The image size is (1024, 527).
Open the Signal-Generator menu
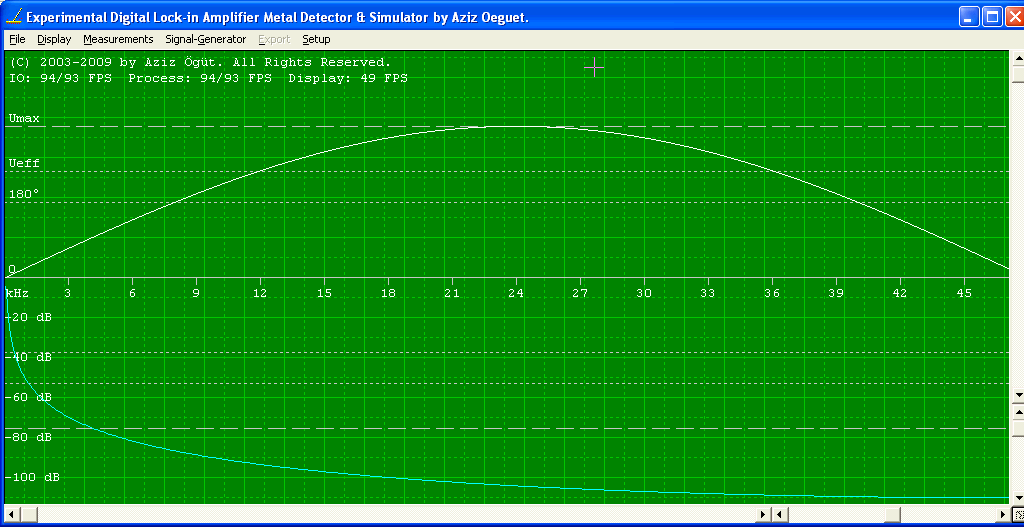tap(206, 39)
